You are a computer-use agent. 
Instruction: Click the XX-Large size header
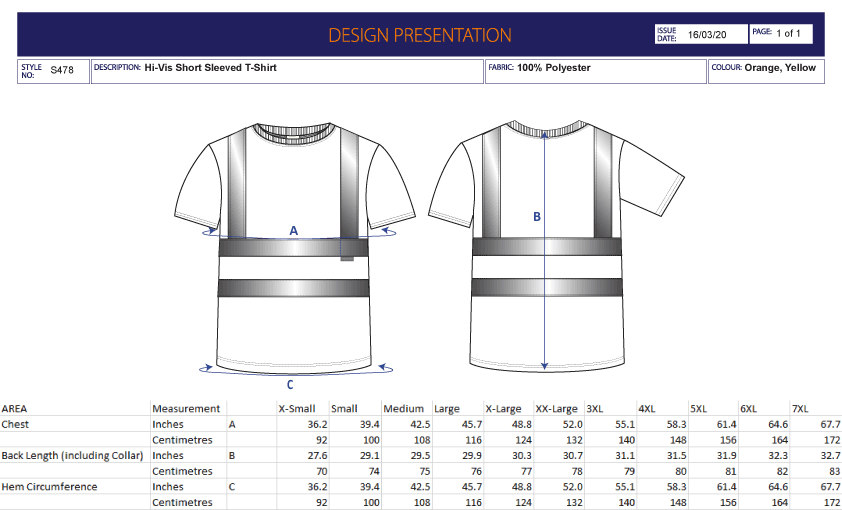click(556, 409)
